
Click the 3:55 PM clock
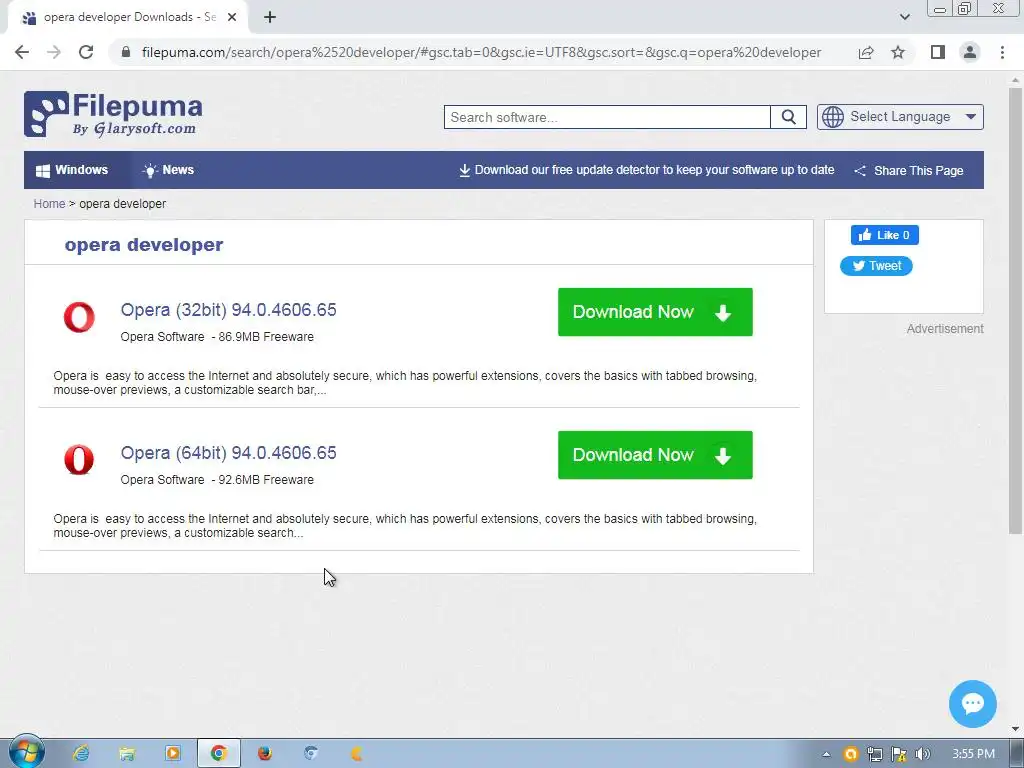(973, 754)
